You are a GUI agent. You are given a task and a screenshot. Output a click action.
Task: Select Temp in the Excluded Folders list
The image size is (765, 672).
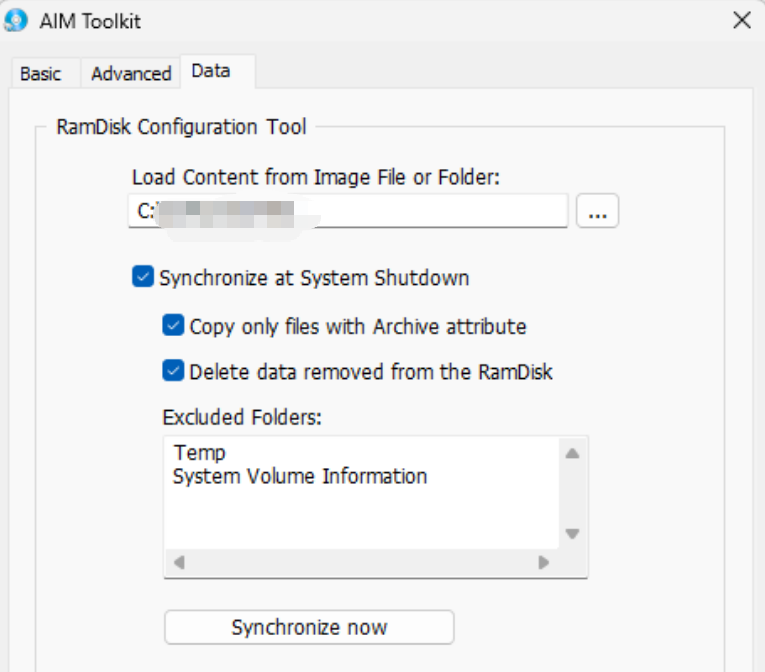200,453
